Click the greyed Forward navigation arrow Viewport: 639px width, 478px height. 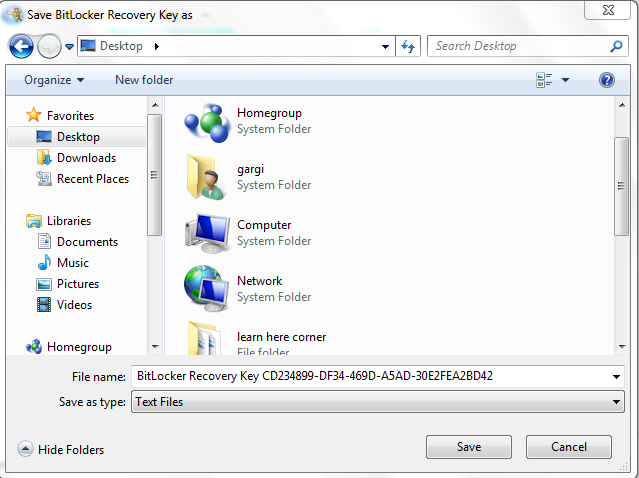coord(49,46)
